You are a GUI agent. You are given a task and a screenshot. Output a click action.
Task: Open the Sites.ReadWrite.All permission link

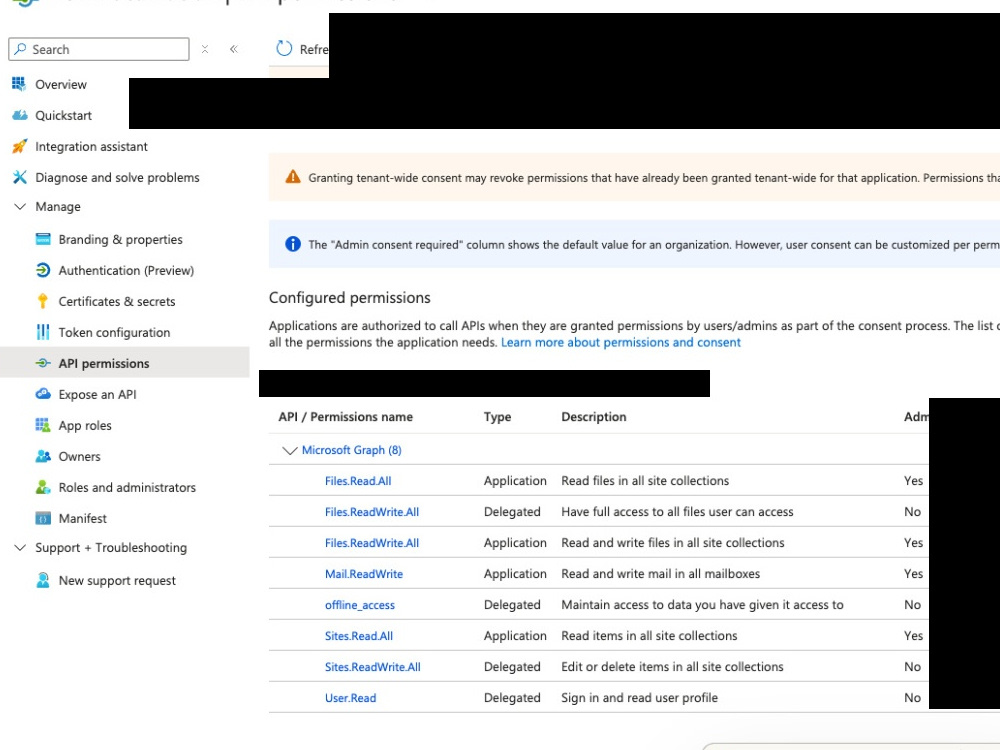coord(372,667)
